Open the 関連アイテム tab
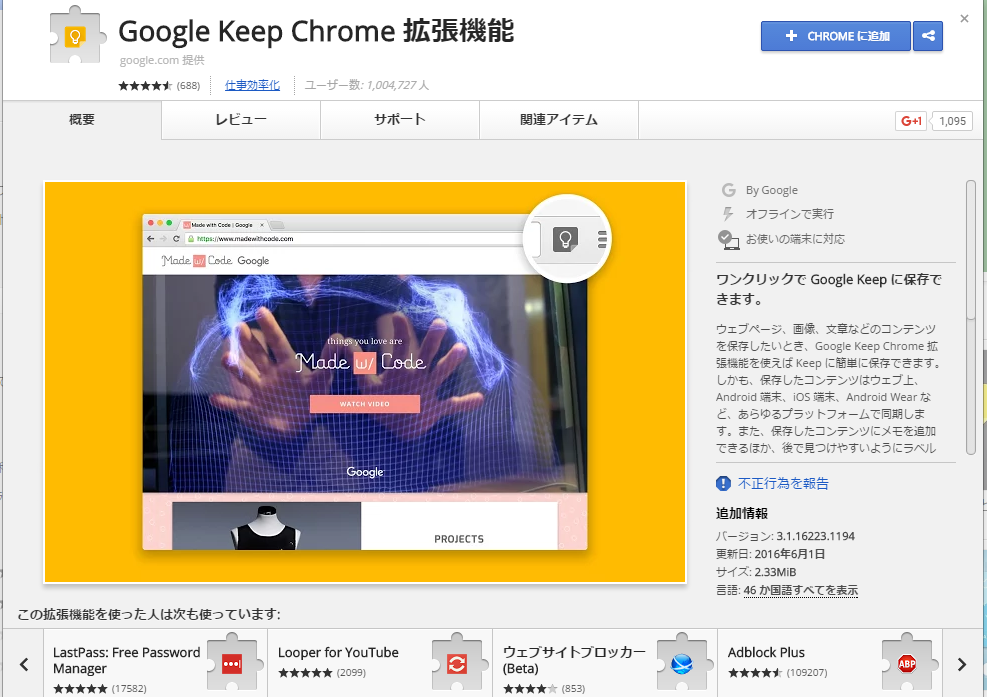Viewport: 987px width, 697px height. tap(559, 120)
